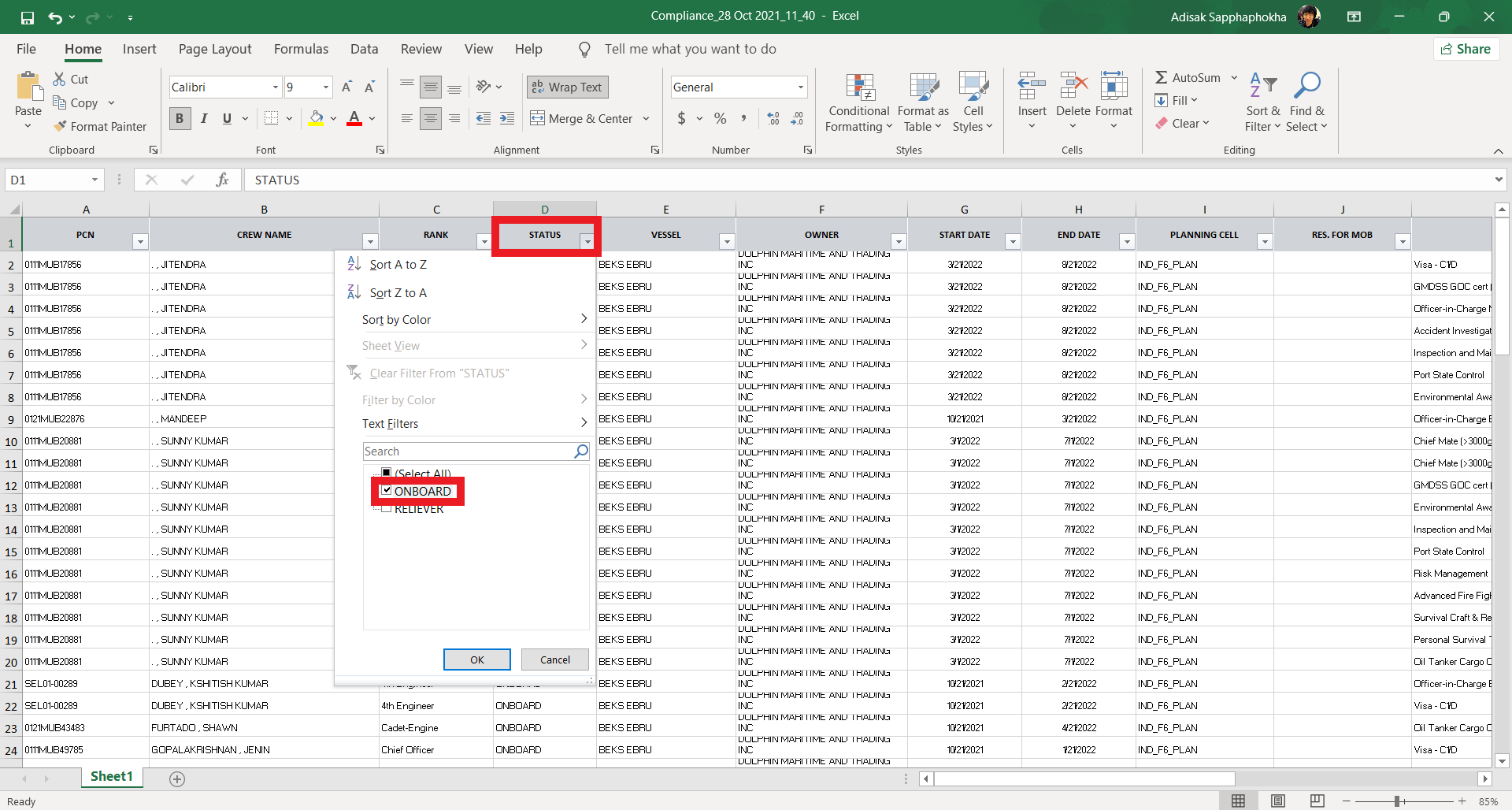
Task: Click the Percent Style number format icon
Action: (720, 118)
